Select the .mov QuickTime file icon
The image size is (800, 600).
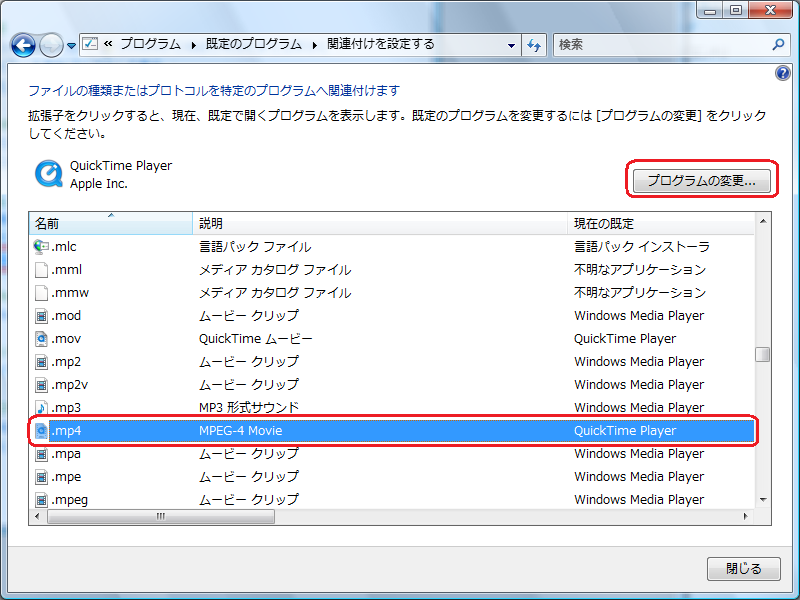click(41, 339)
